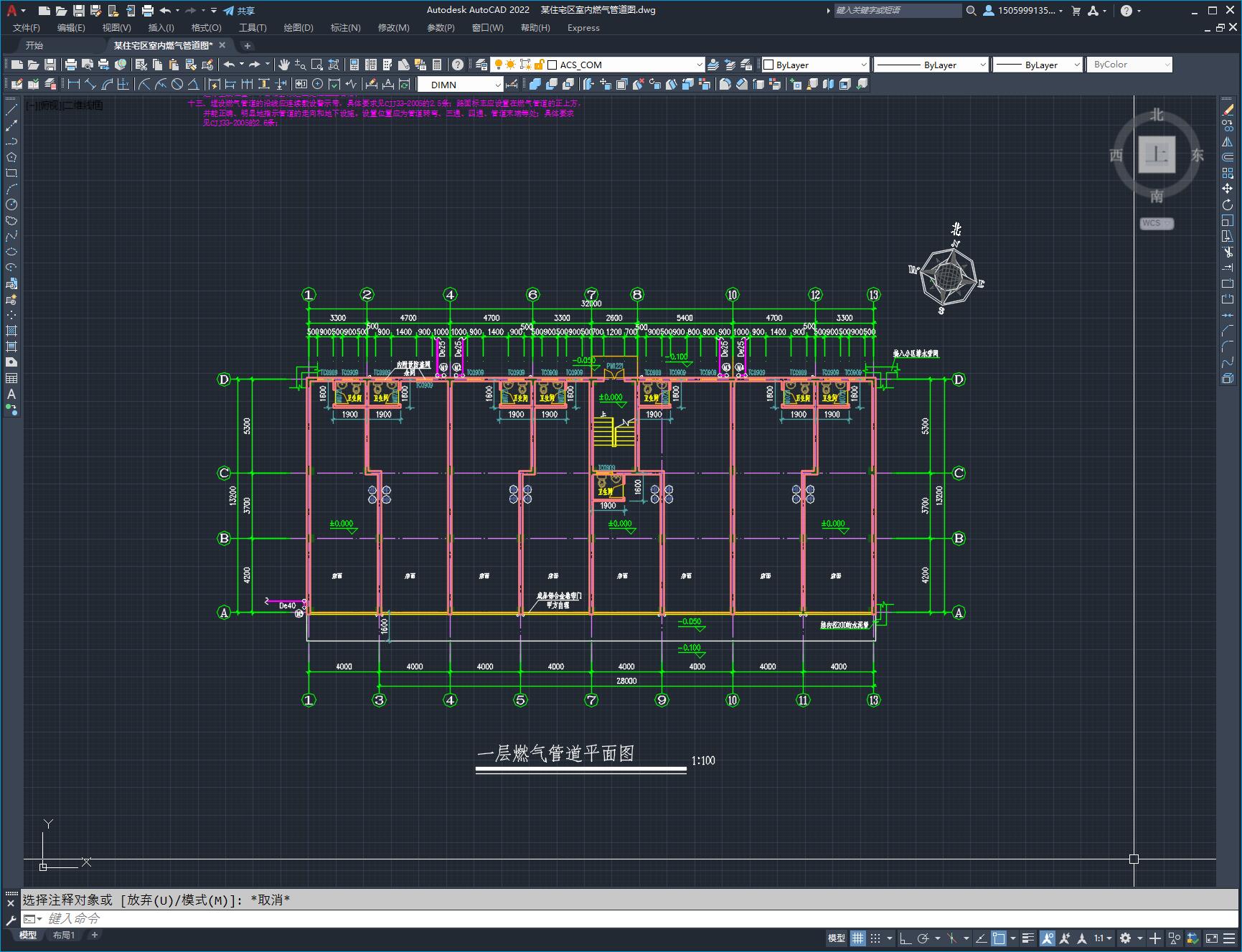
Task: Click the new drawing tab plus button
Action: [247, 45]
